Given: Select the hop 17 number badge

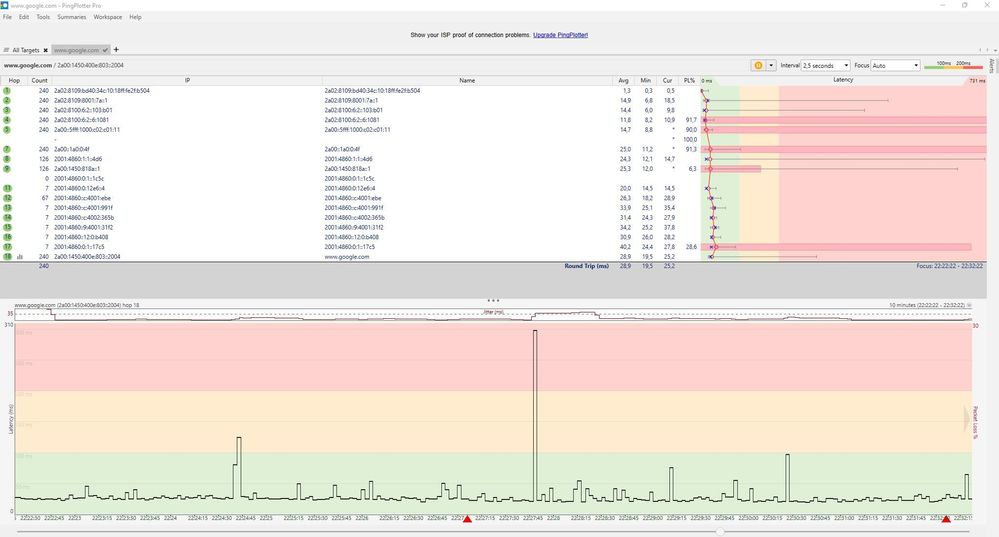Looking at the screenshot, I should [7, 247].
